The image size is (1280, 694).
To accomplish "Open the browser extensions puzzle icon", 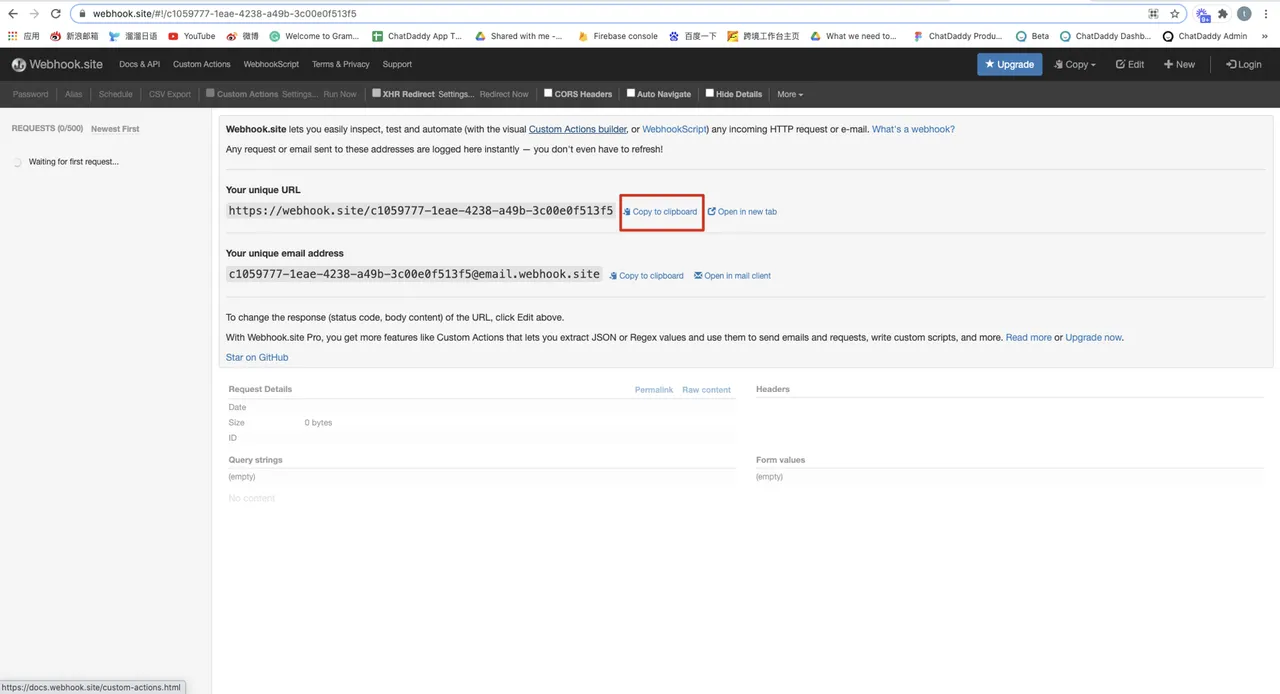I will click(x=1222, y=14).
